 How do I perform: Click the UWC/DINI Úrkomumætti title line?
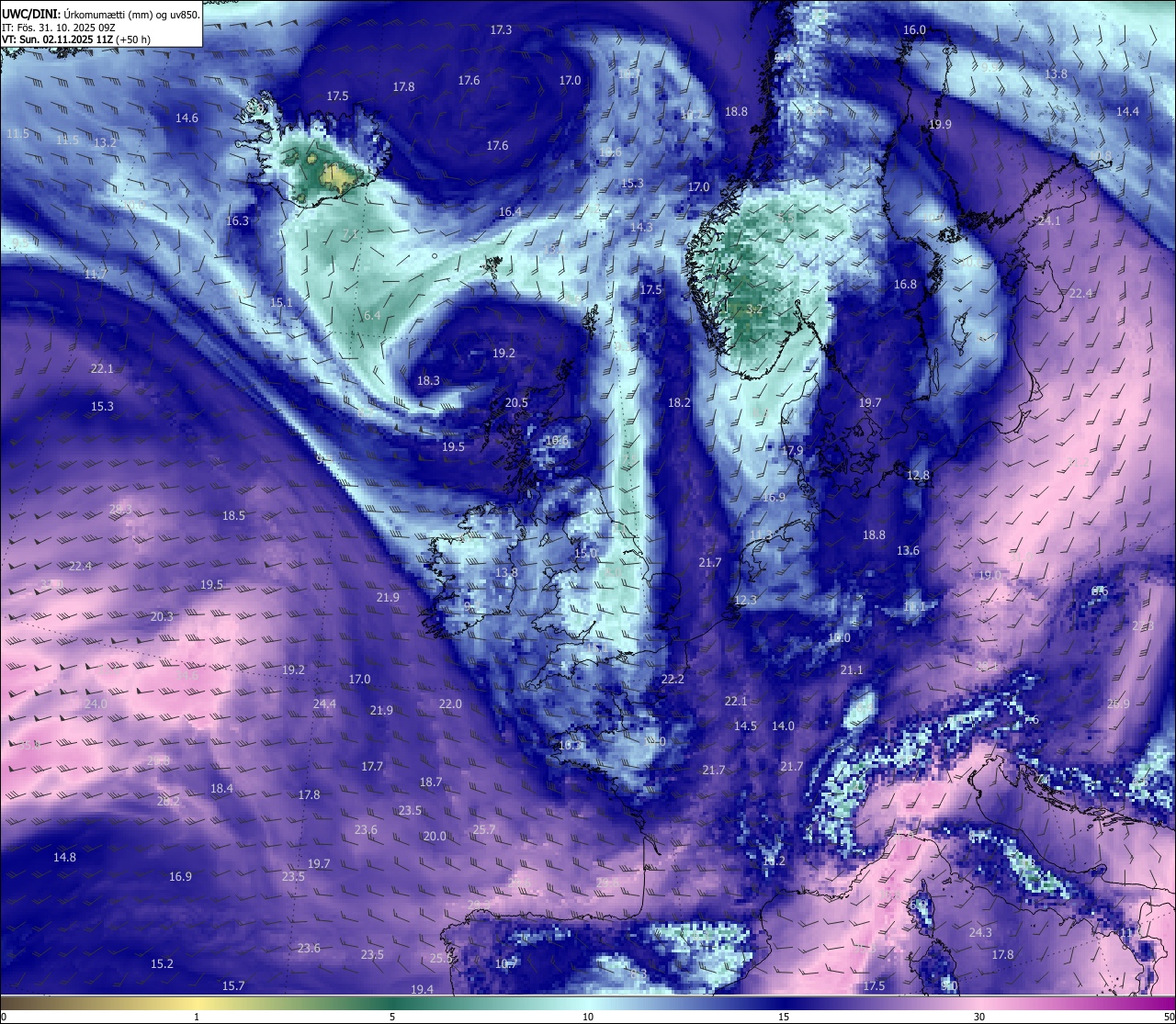tap(101, 15)
